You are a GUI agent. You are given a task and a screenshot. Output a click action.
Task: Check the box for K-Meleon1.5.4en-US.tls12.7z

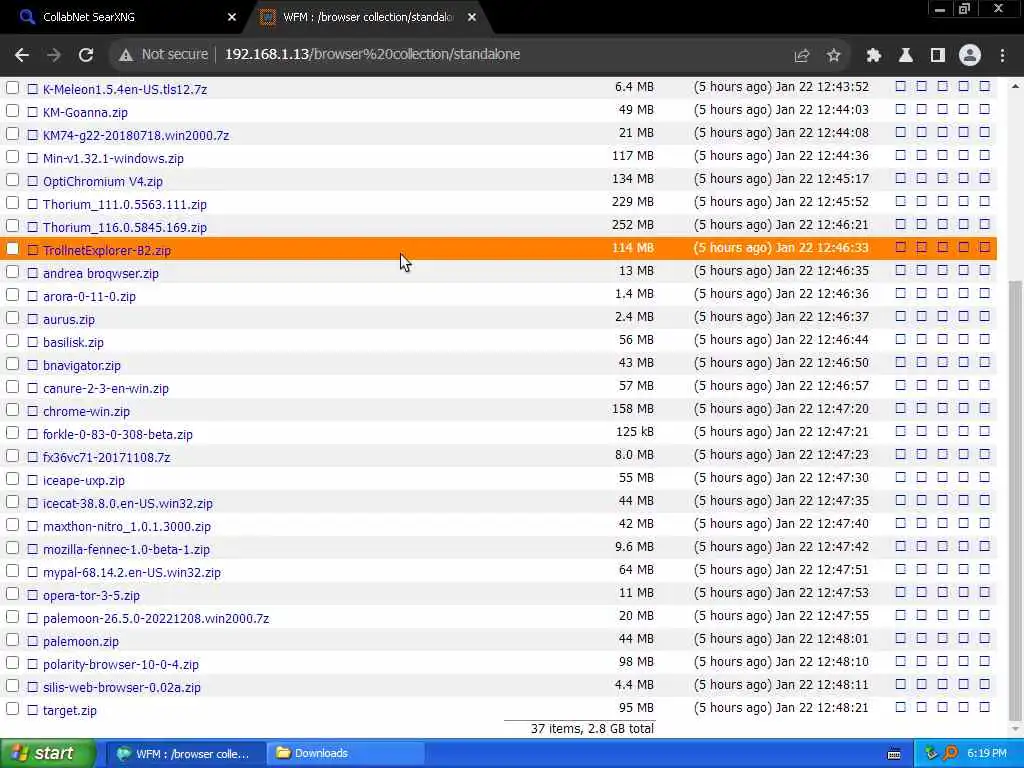(12, 88)
